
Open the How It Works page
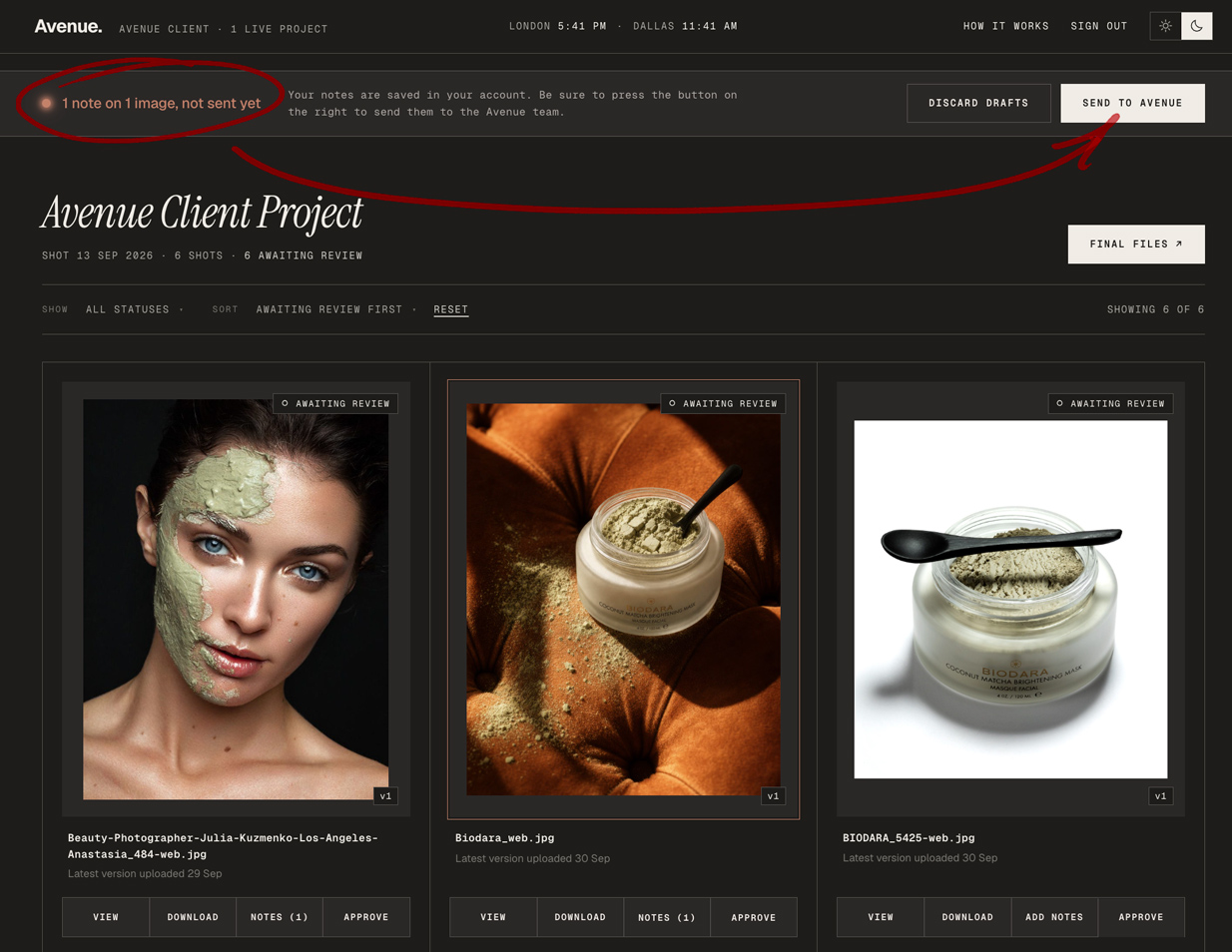[x=1006, y=26]
